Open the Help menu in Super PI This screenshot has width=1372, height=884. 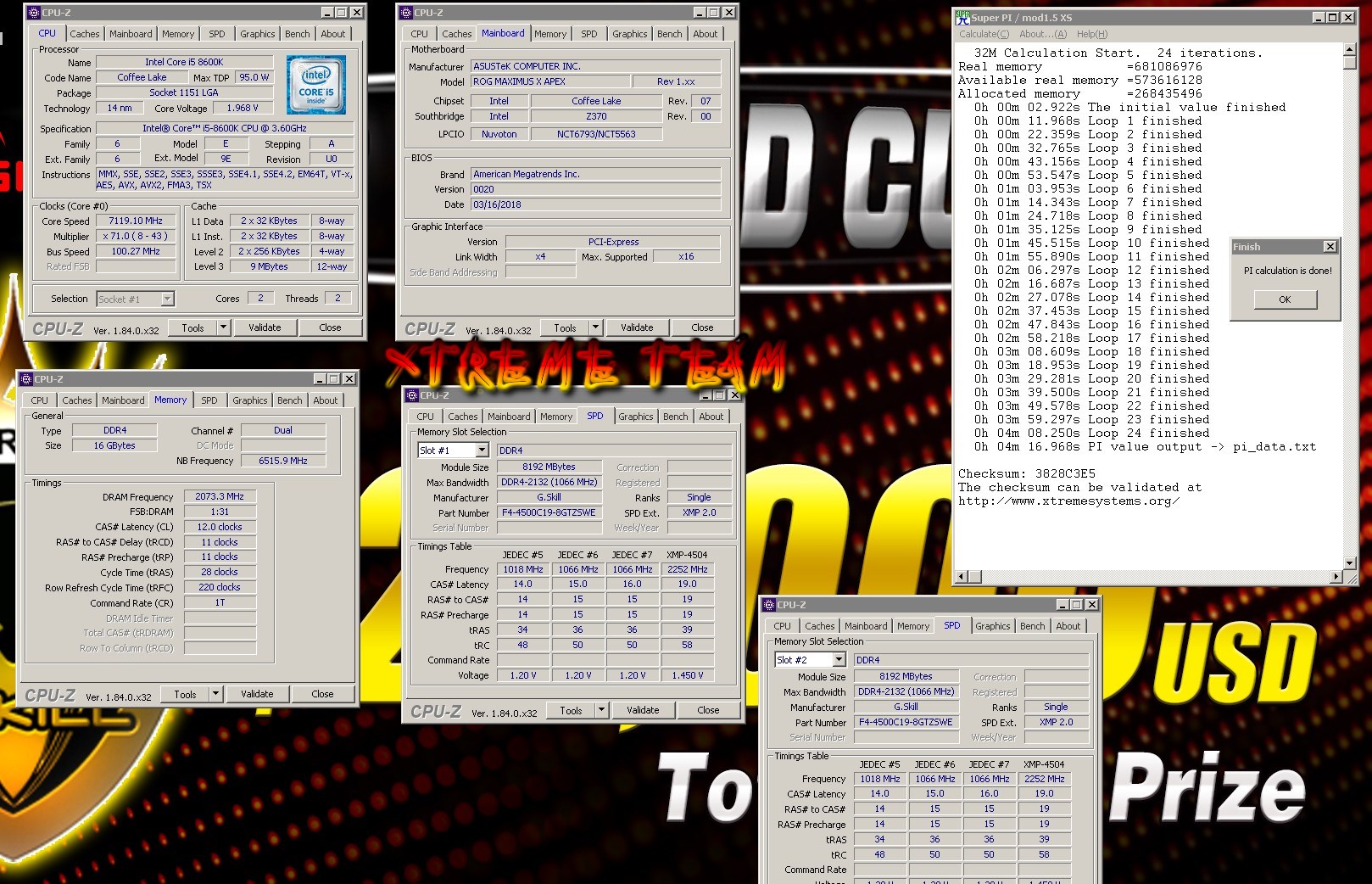(1092, 34)
